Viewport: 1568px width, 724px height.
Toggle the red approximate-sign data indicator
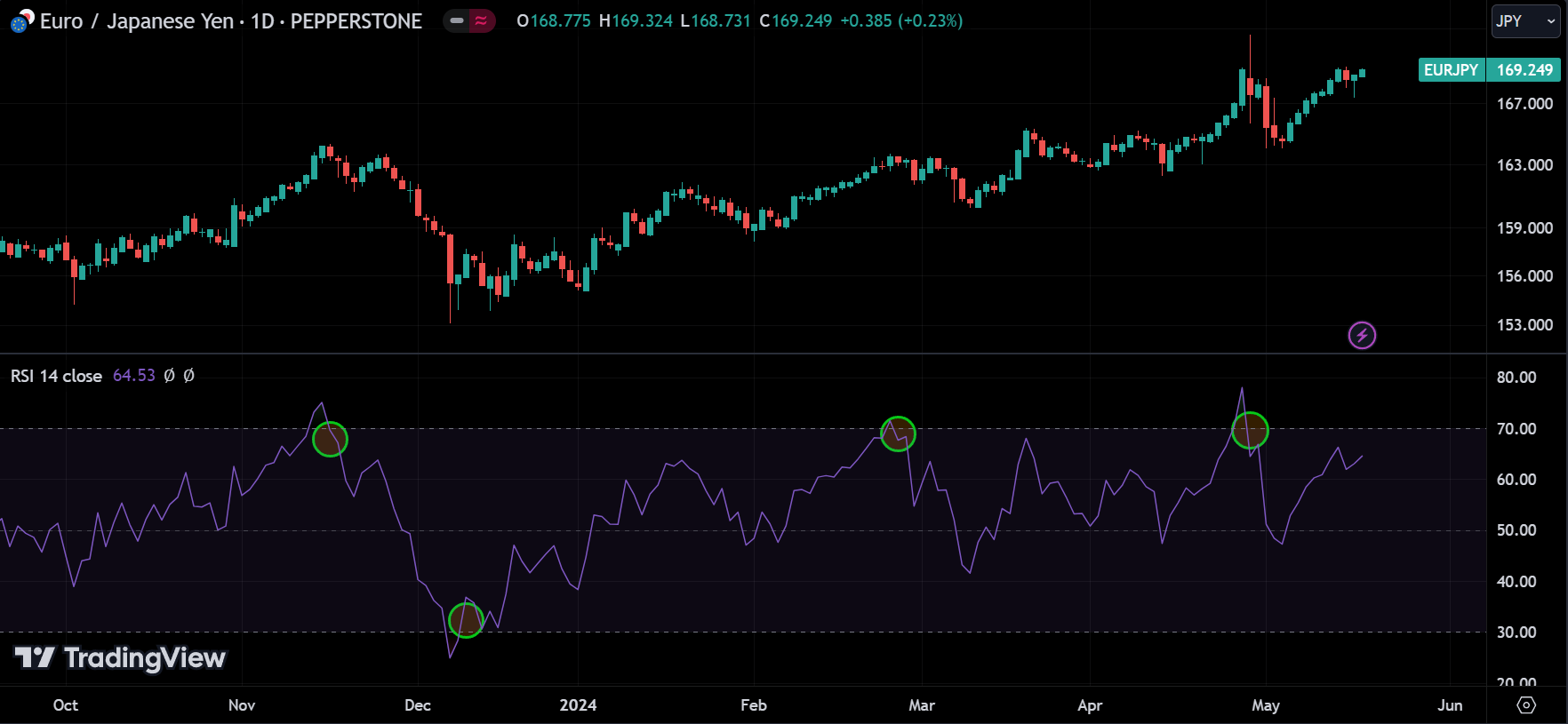point(482,20)
